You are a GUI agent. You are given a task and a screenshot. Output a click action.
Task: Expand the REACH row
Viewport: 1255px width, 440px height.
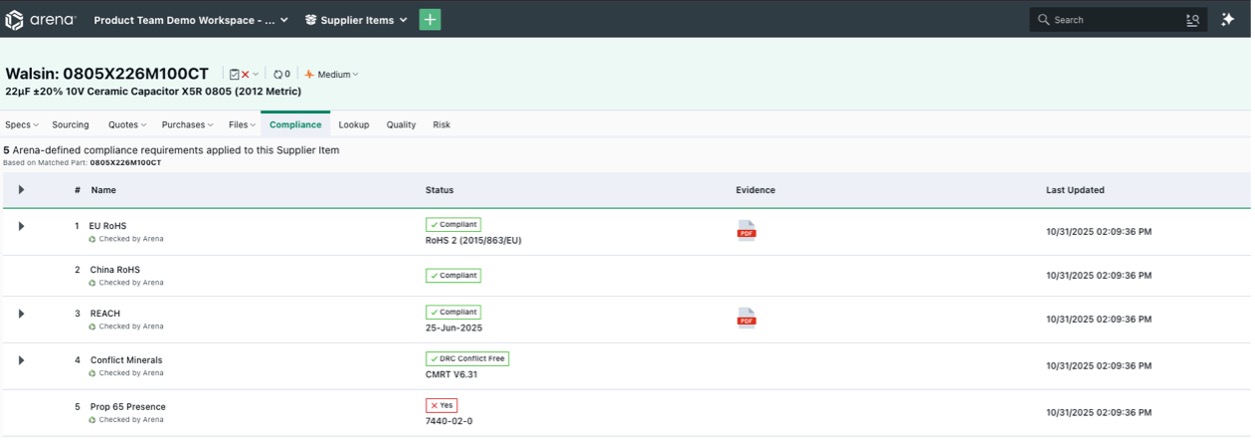21,313
